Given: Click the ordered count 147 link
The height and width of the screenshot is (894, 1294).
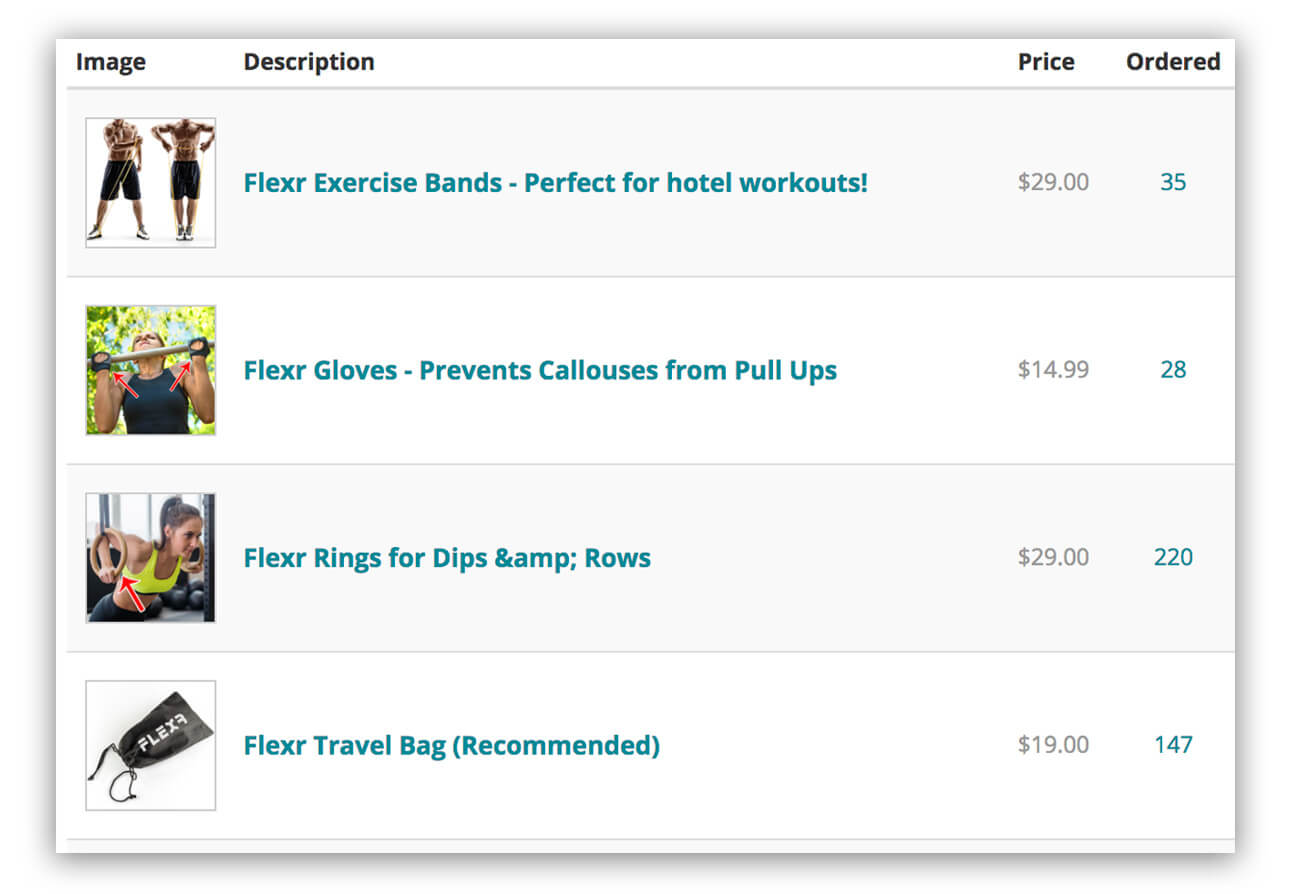Looking at the screenshot, I should click(1173, 745).
